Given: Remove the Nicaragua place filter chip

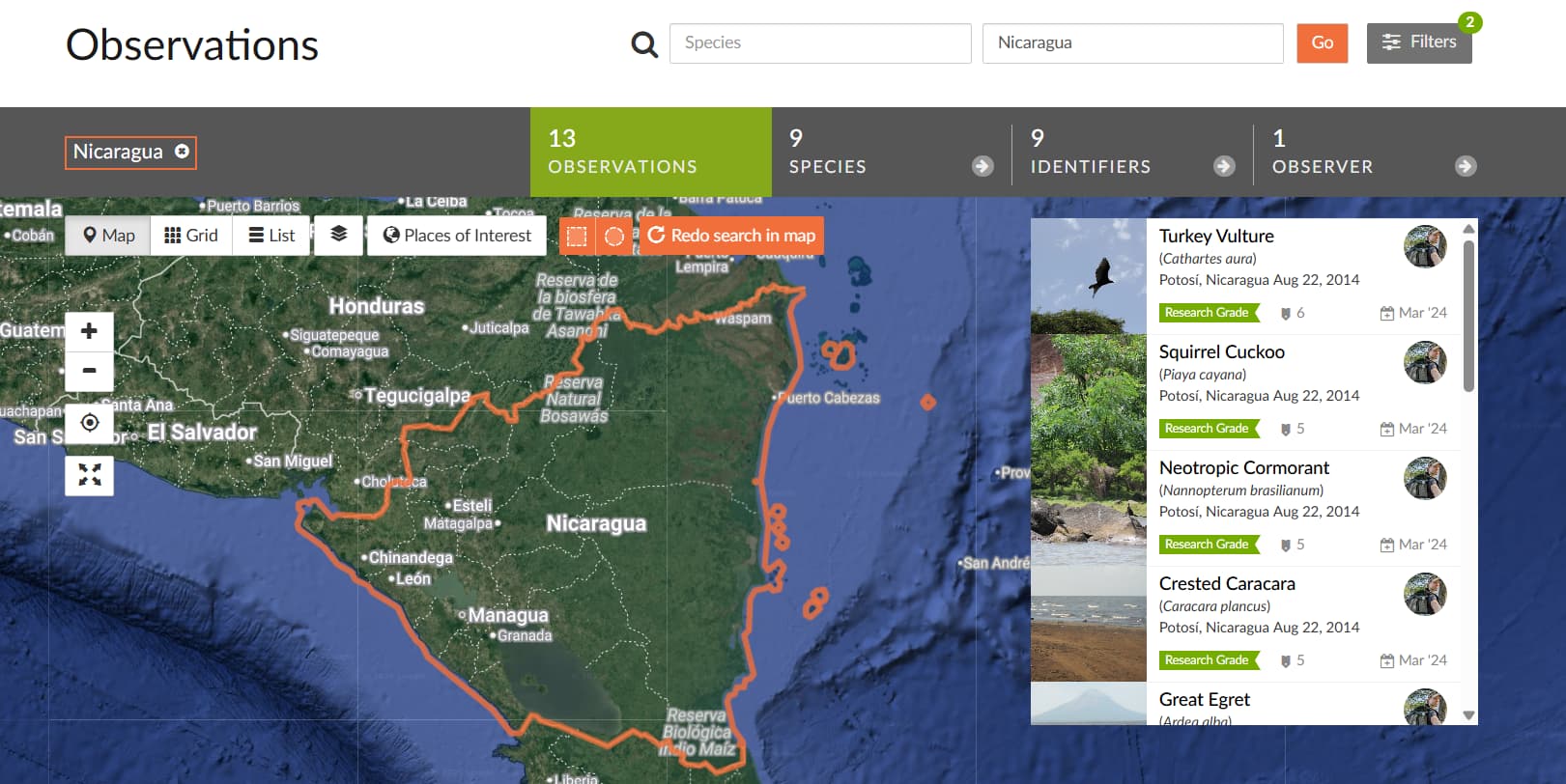Looking at the screenshot, I should click(x=182, y=152).
